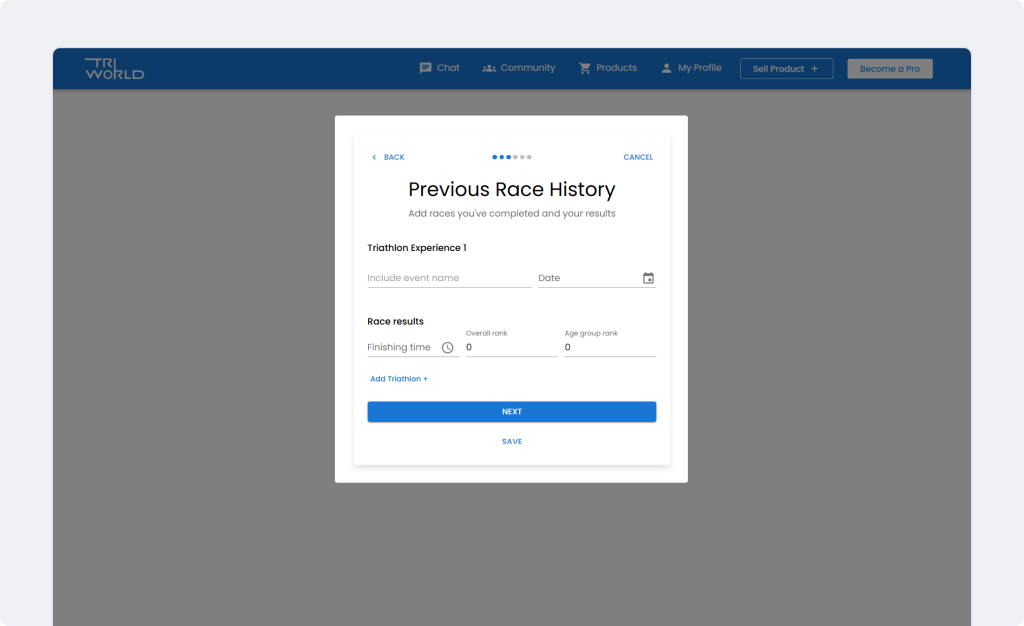
Task: Focus the Include event name field
Action: coord(449,278)
